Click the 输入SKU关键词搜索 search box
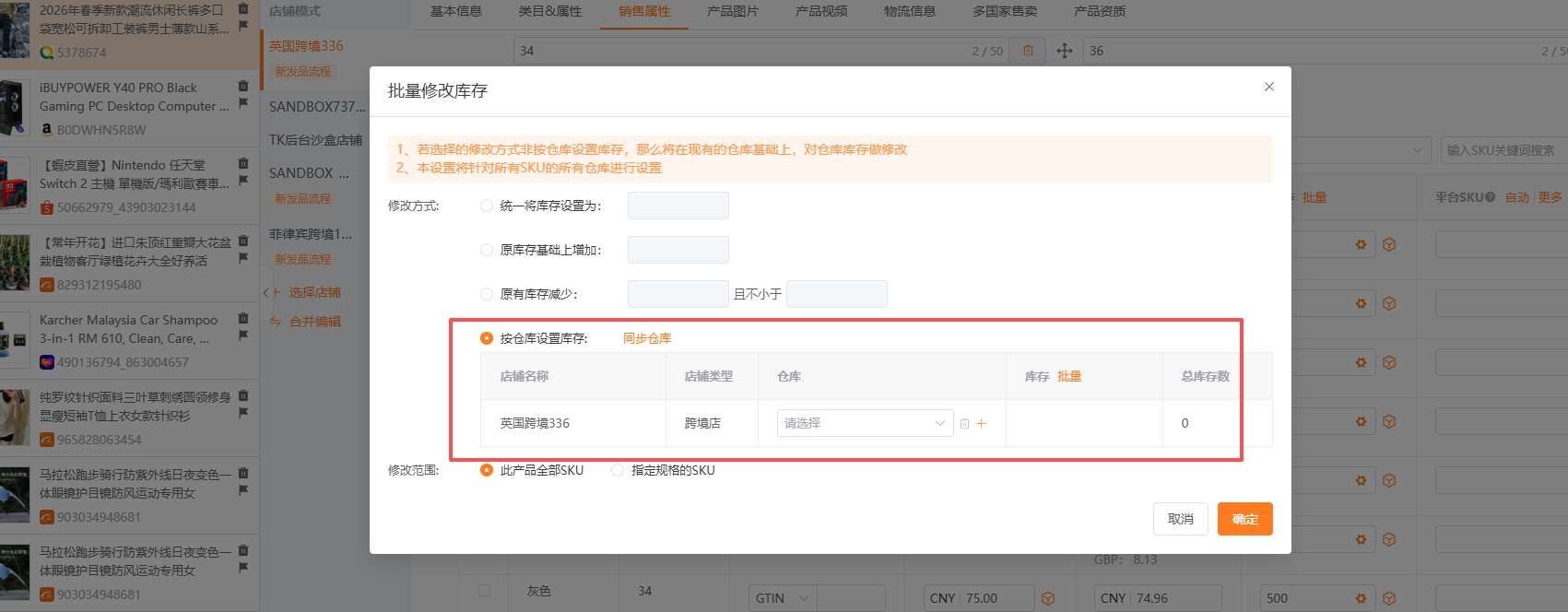1568x612 pixels. (1503, 150)
